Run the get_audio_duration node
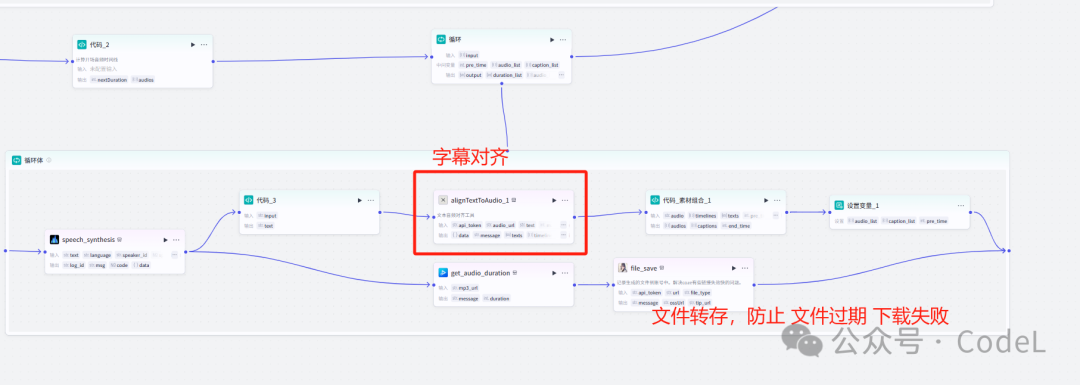 [554, 273]
